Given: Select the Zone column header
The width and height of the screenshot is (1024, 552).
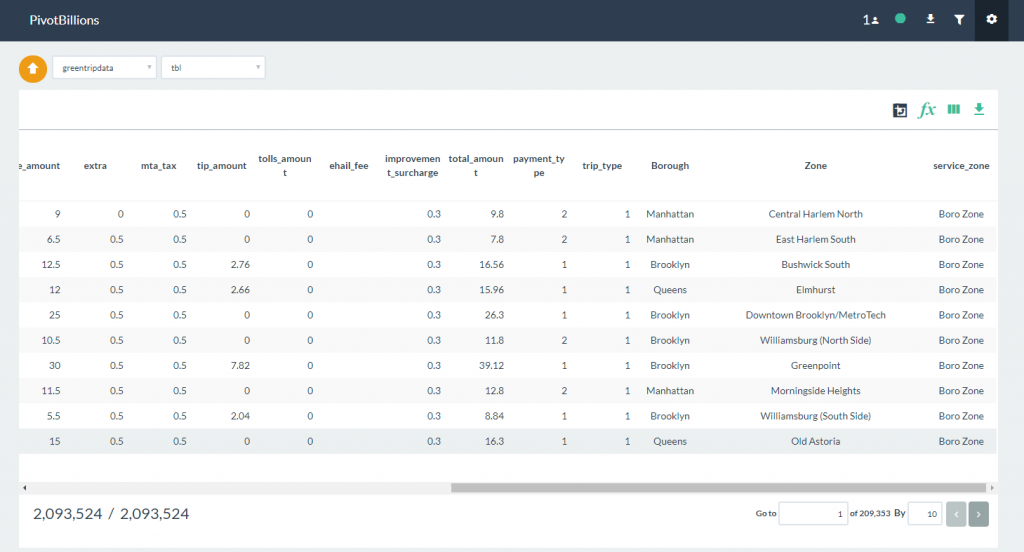Looking at the screenshot, I should click(x=816, y=166).
